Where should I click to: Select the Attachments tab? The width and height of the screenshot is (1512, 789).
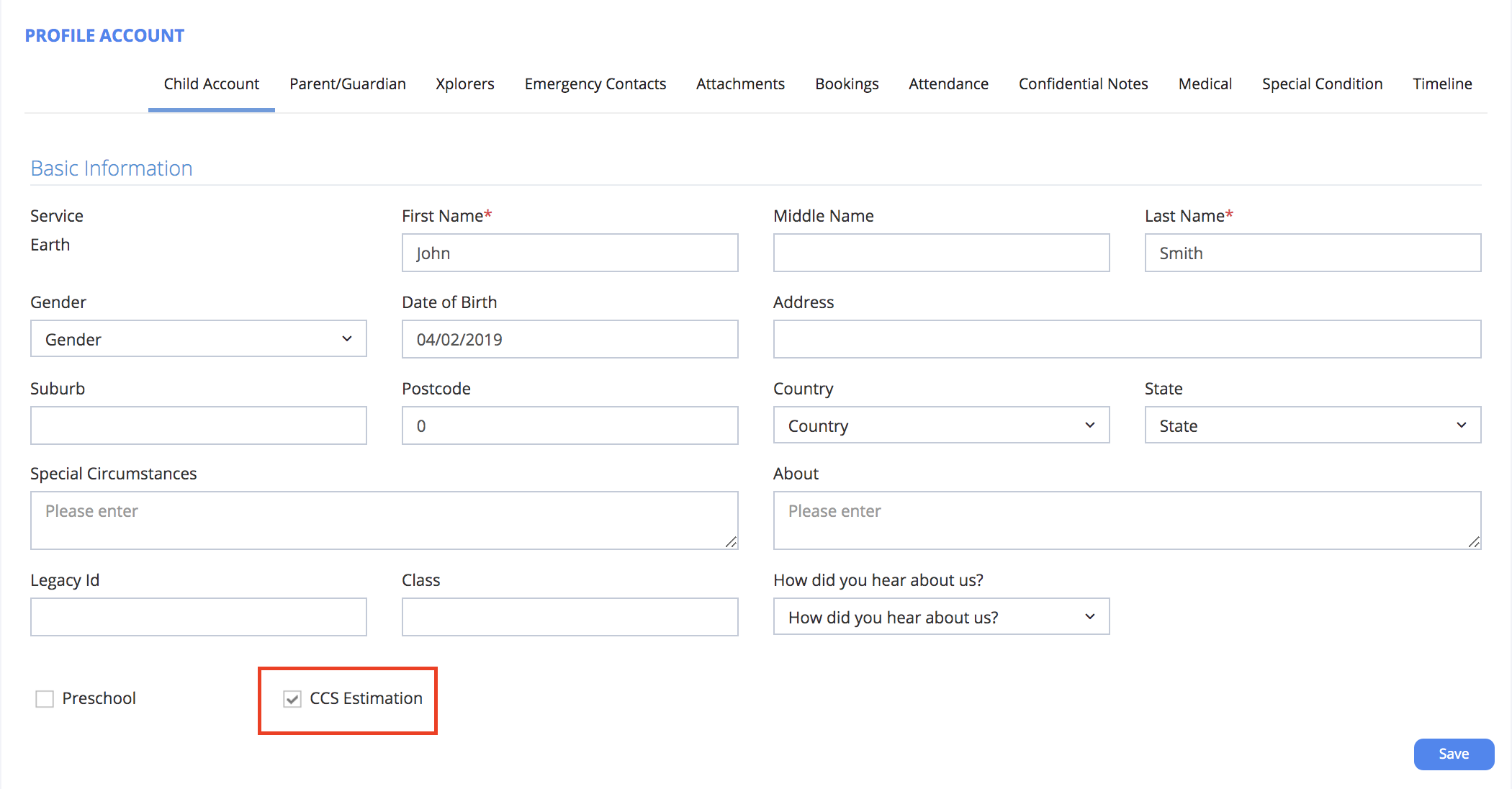tap(740, 84)
